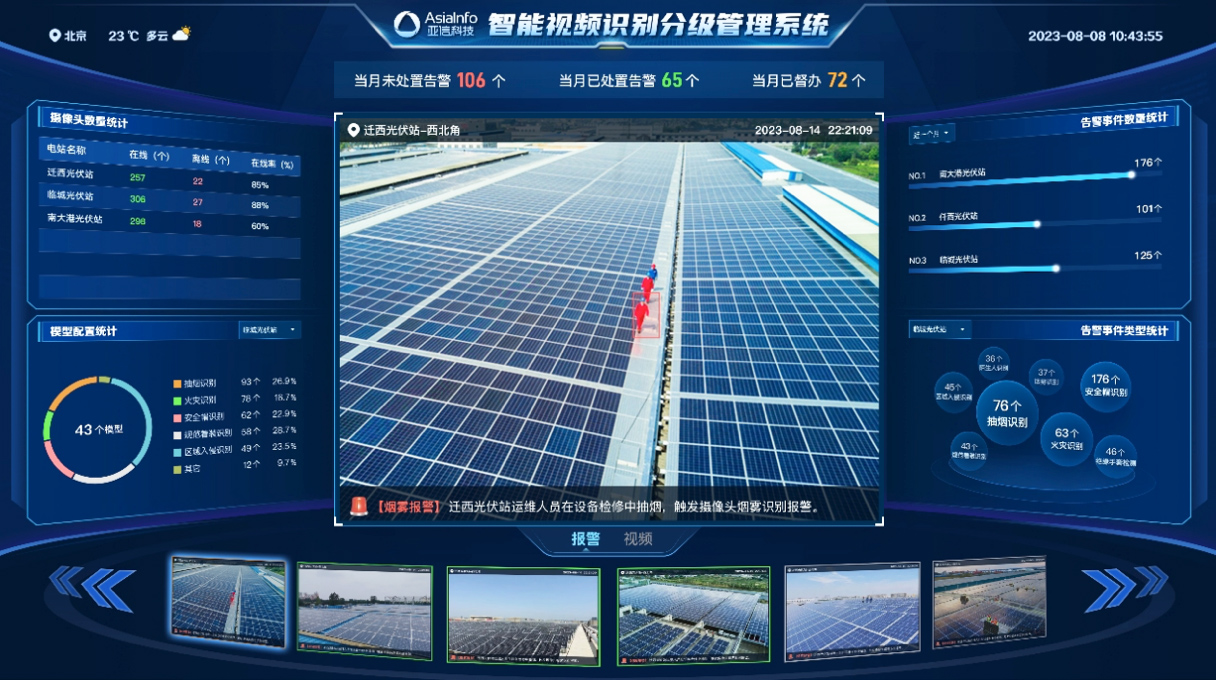Switch to the 报警 tab
The width and height of the screenshot is (1216, 680).
point(585,539)
